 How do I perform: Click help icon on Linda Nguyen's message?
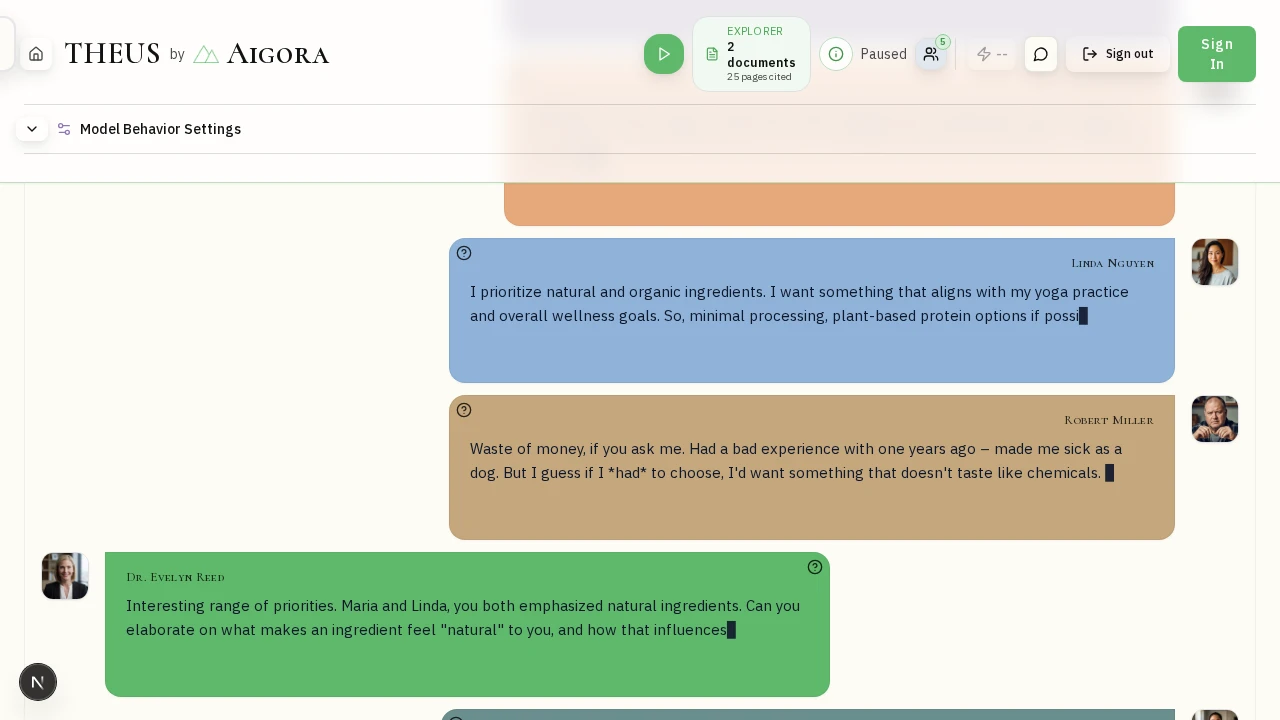464,253
